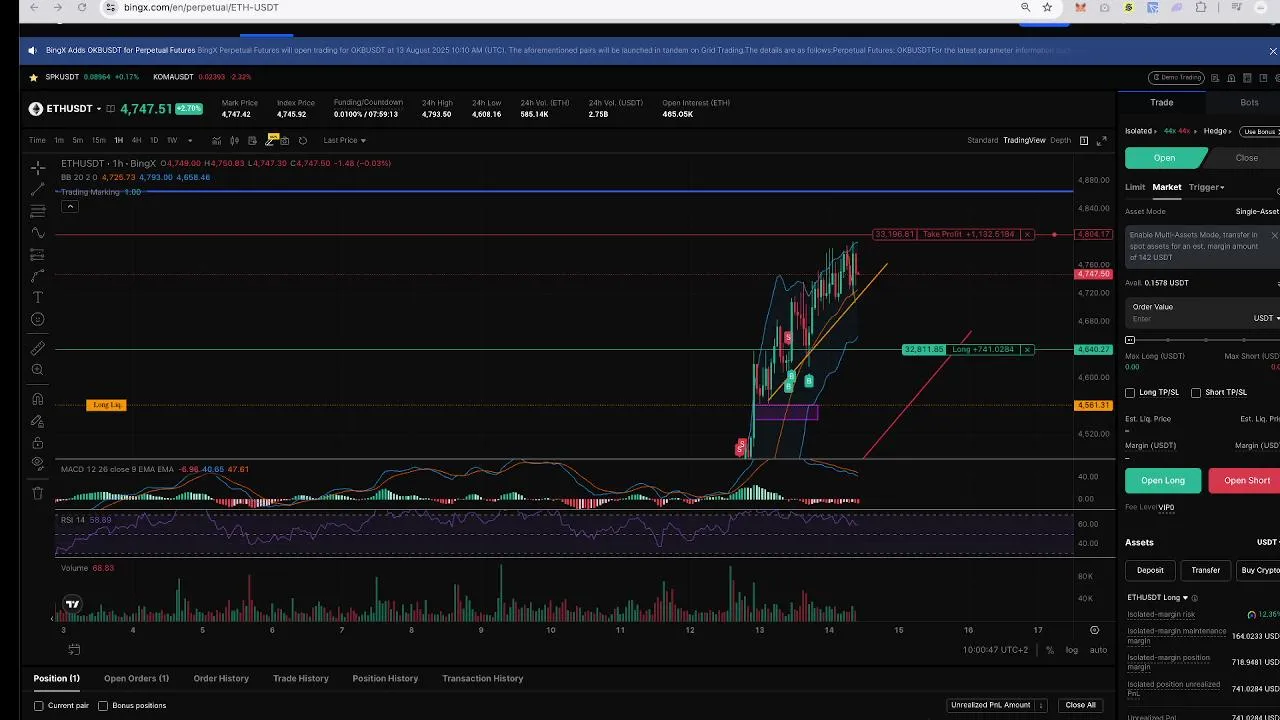The width and height of the screenshot is (1280, 720).
Task: Hide all drawings with eye icon
Action: (x=37, y=464)
